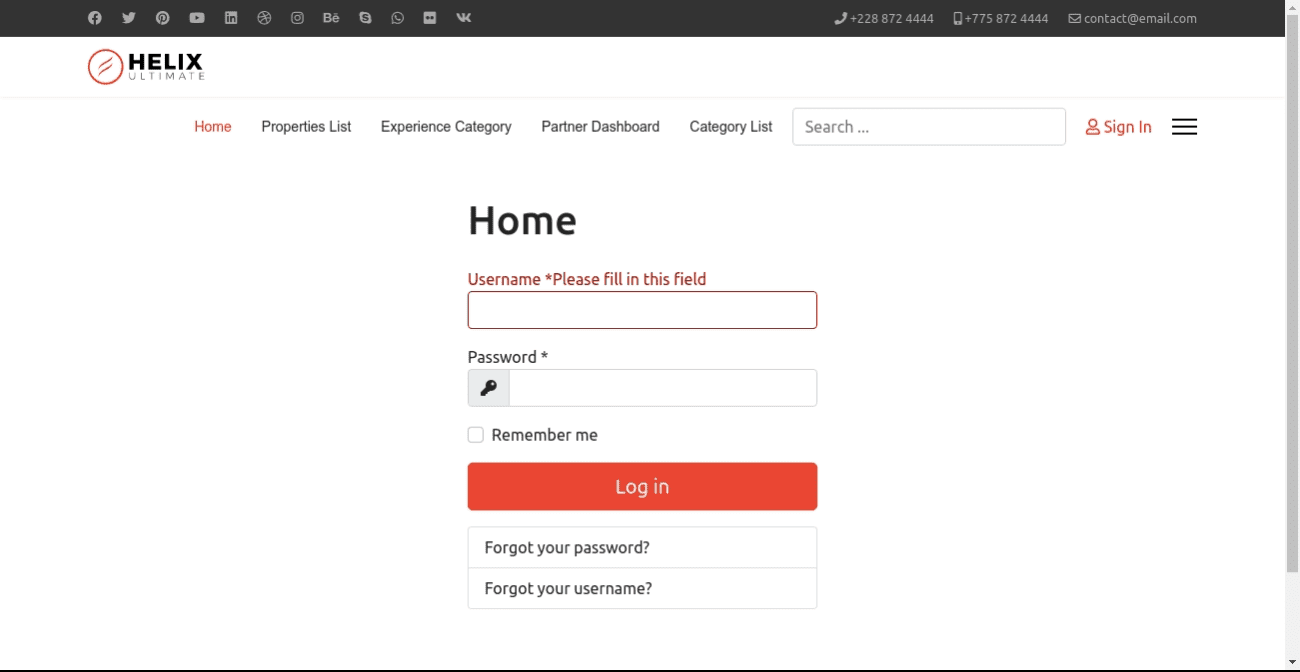Open Experience Category menu item
The image size is (1300, 672).
click(x=446, y=127)
